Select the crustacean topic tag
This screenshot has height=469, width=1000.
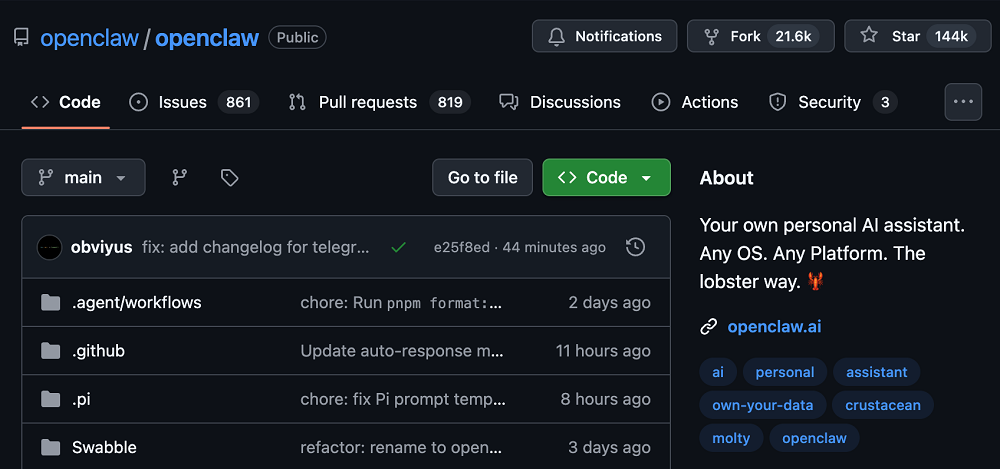coord(883,405)
